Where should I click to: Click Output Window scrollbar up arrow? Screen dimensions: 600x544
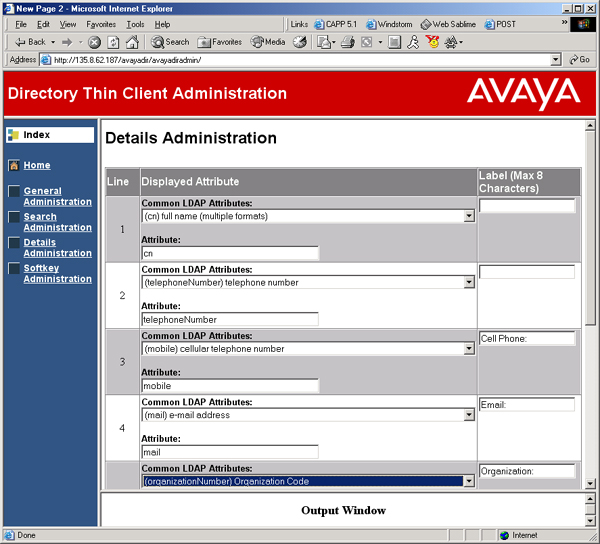pyautogui.click(x=590, y=499)
